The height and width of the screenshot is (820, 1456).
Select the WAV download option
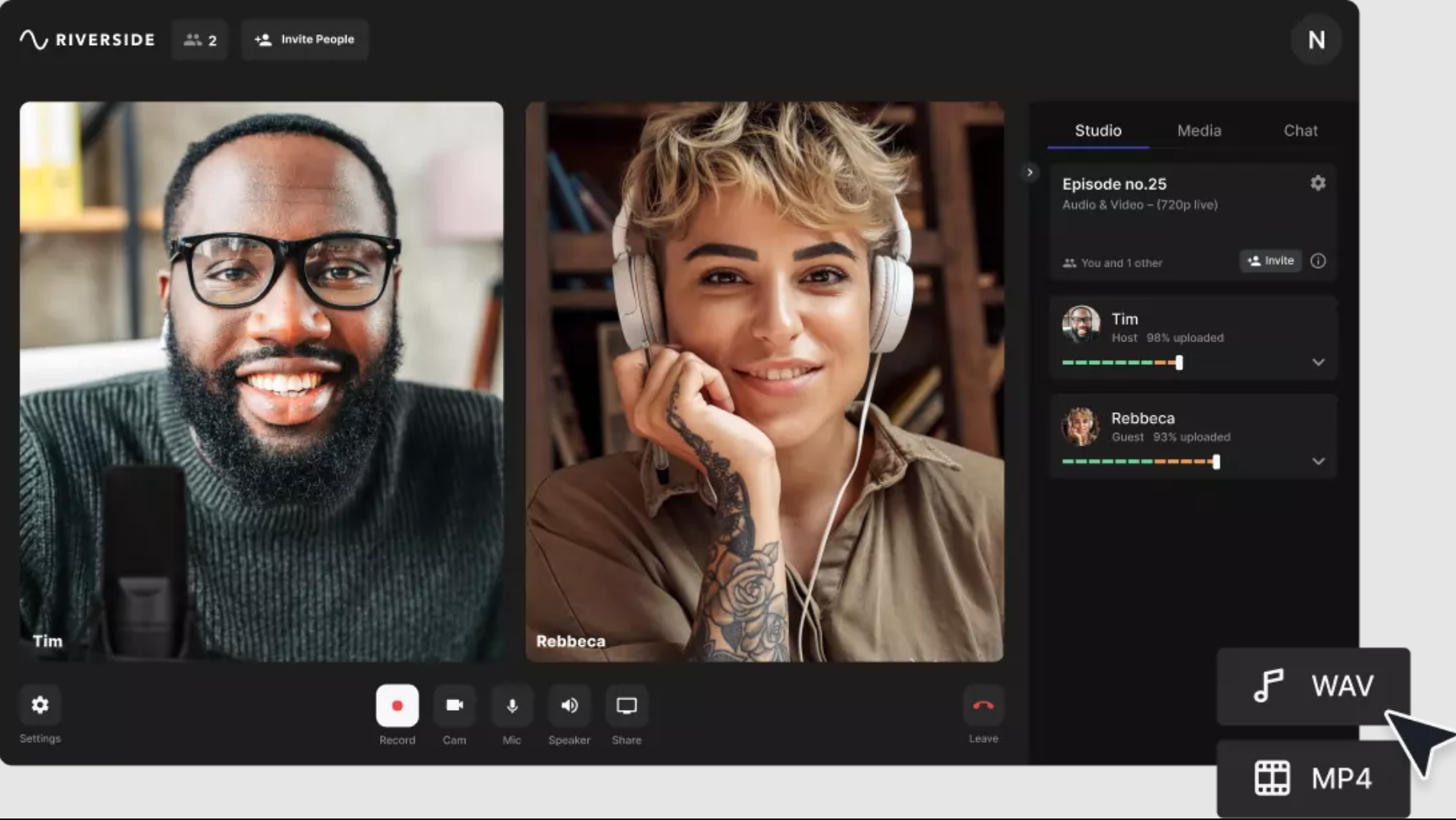point(1313,686)
